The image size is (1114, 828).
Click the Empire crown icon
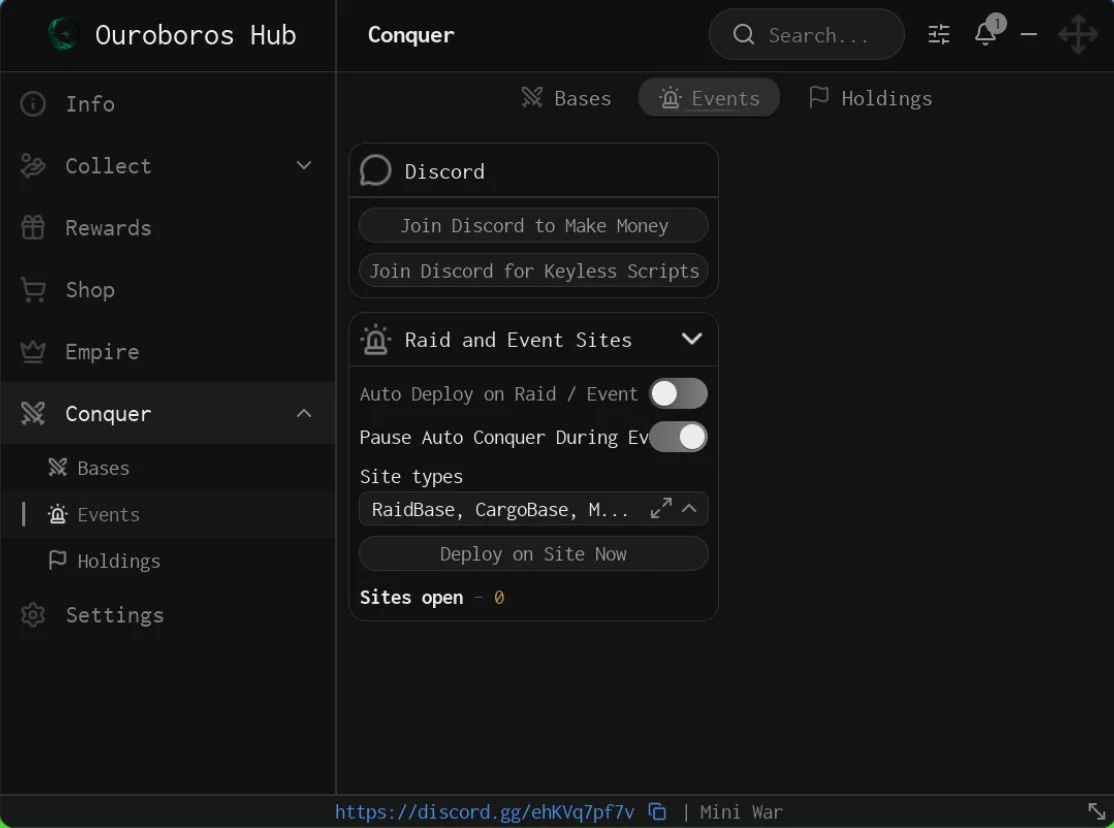33,351
